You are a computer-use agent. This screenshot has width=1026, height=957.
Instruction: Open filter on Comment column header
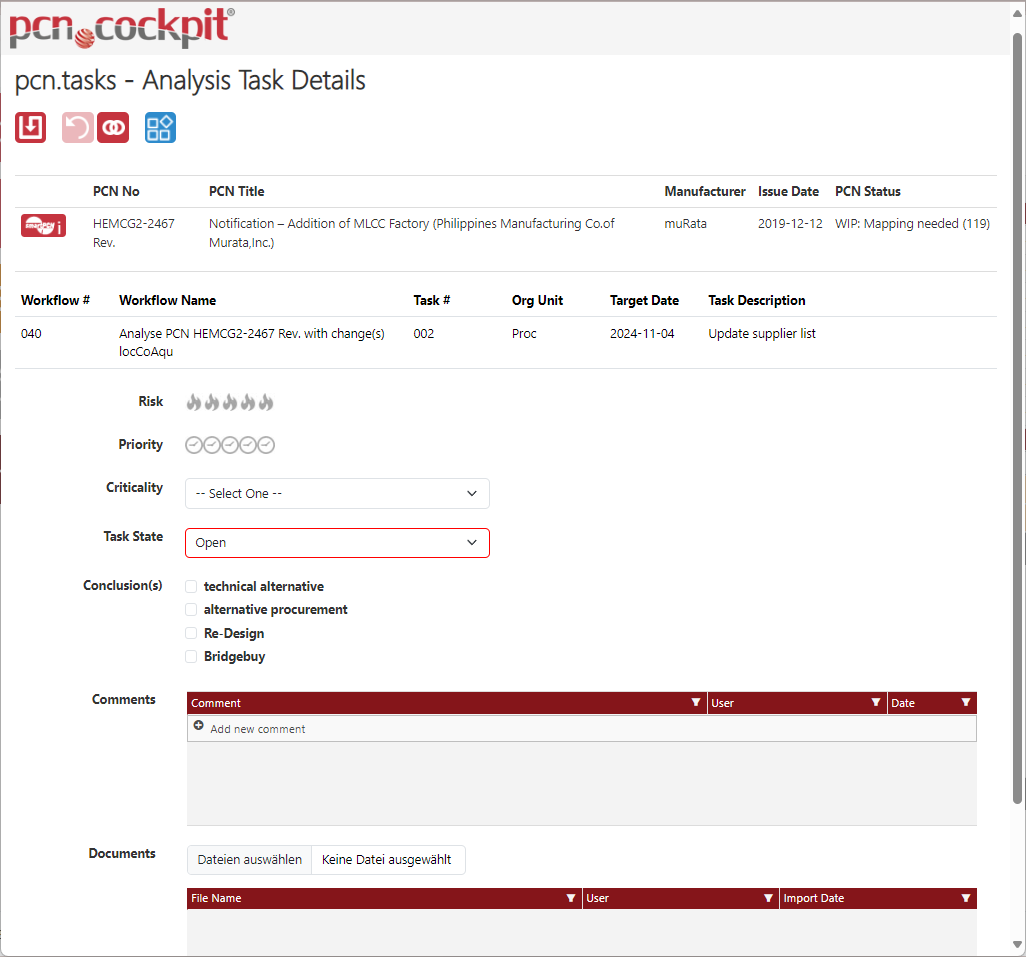click(696, 703)
